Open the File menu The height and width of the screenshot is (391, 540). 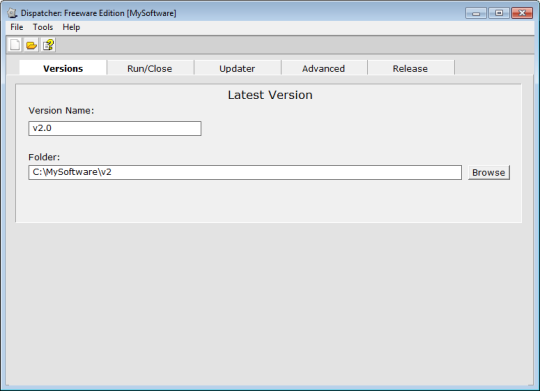click(17, 27)
